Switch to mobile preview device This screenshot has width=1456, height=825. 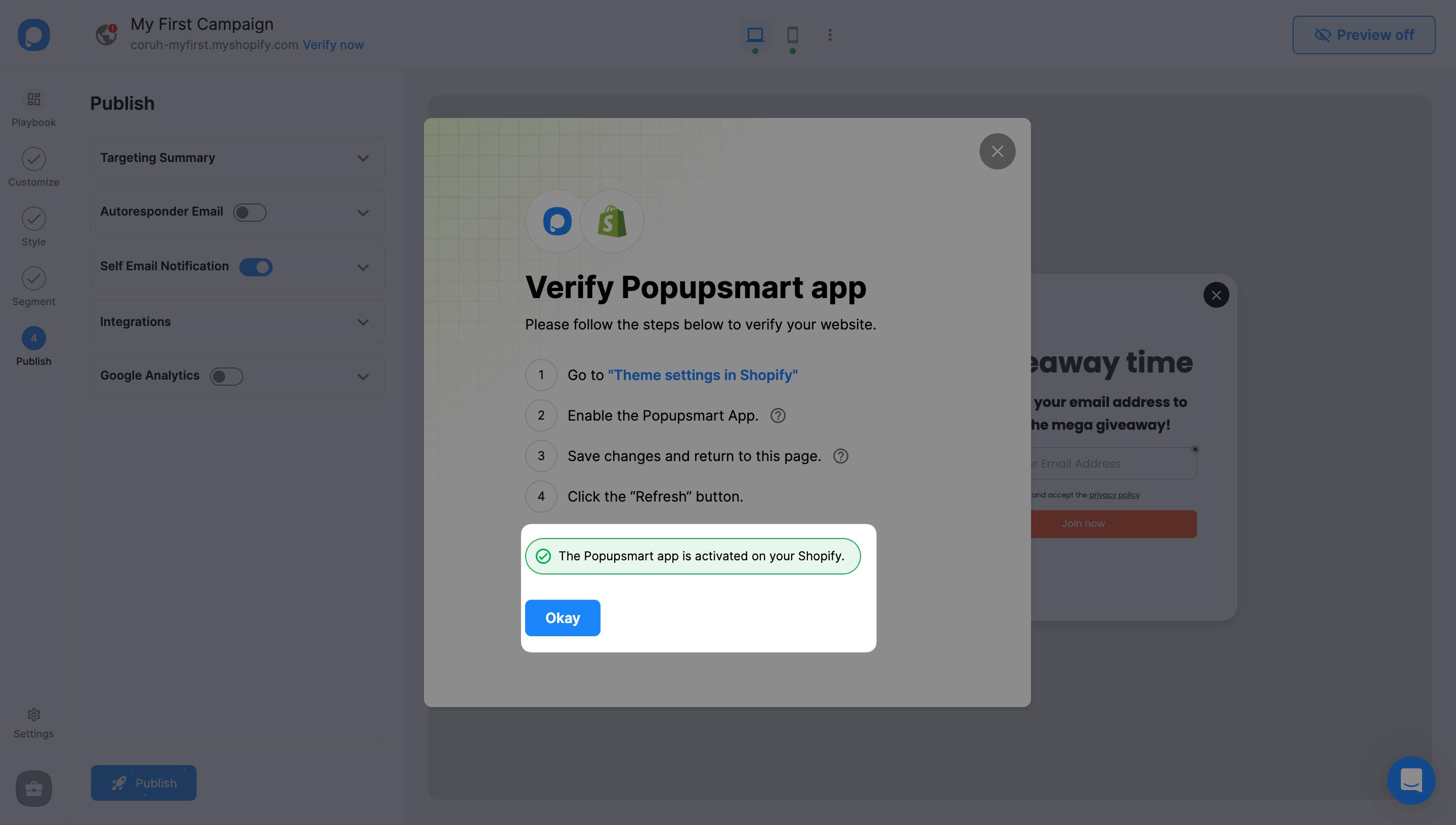(792, 35)
